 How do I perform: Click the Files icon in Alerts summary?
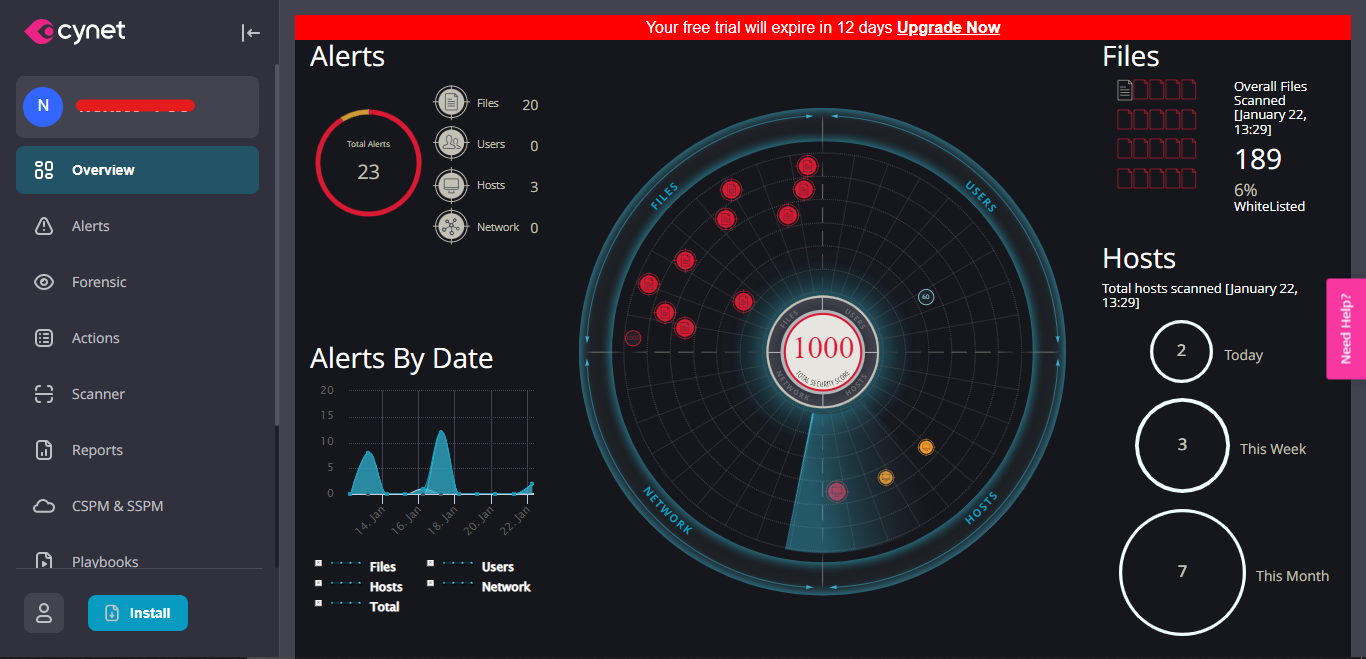point(451,101)
